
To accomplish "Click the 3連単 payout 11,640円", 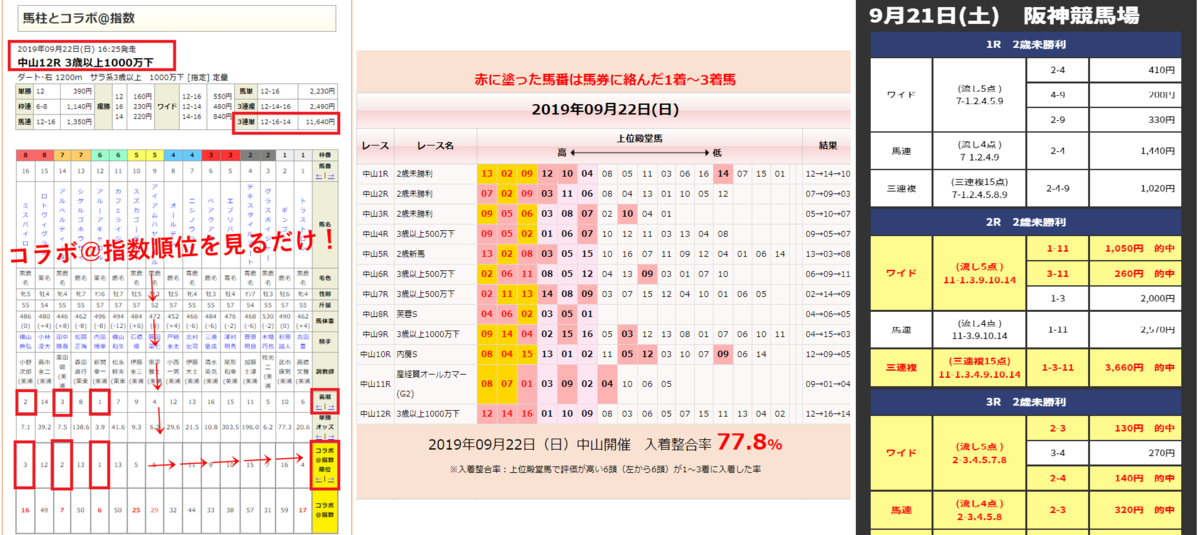I will coord(318,122).
